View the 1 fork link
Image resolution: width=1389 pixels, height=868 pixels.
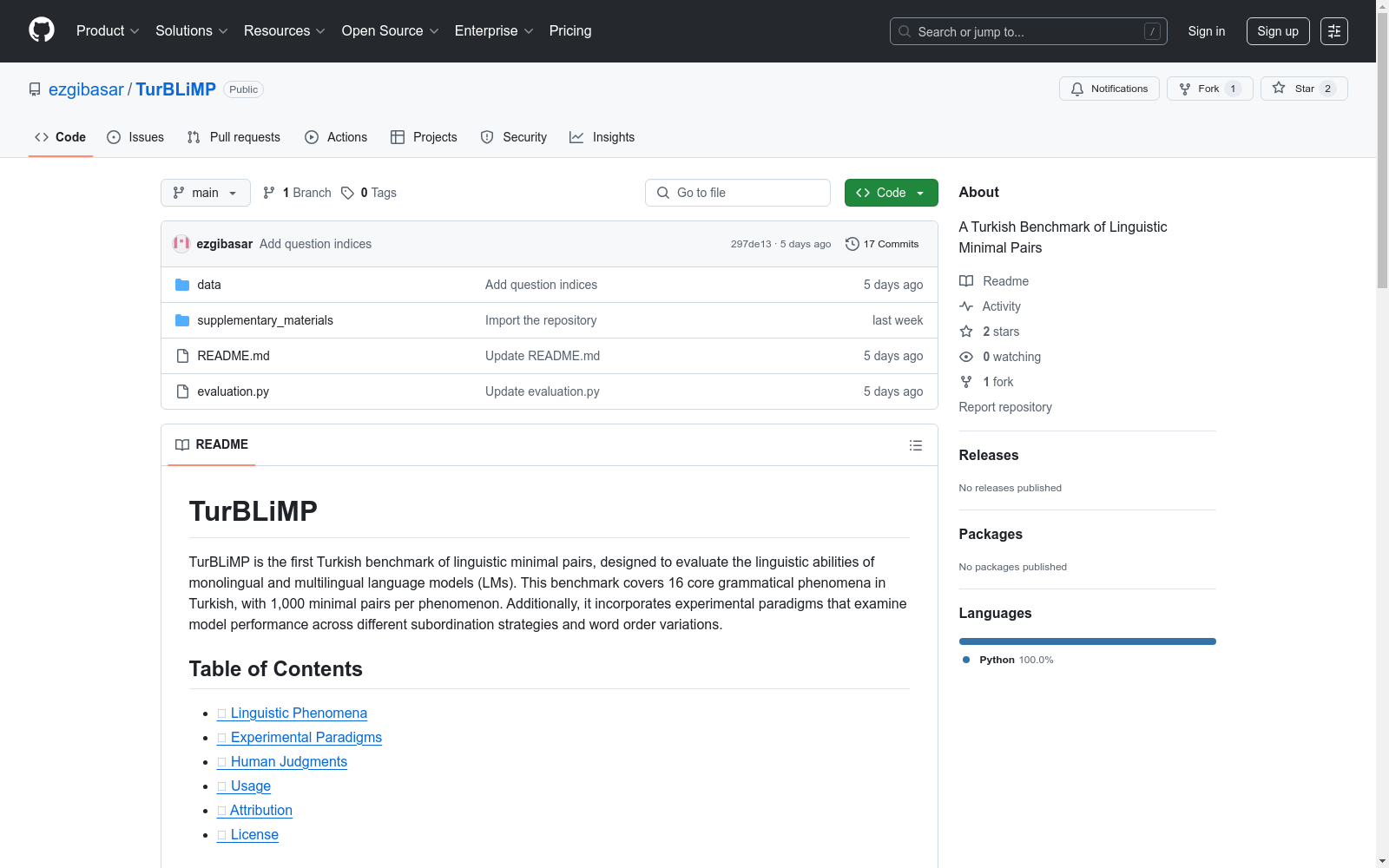(x=986, y=382)
